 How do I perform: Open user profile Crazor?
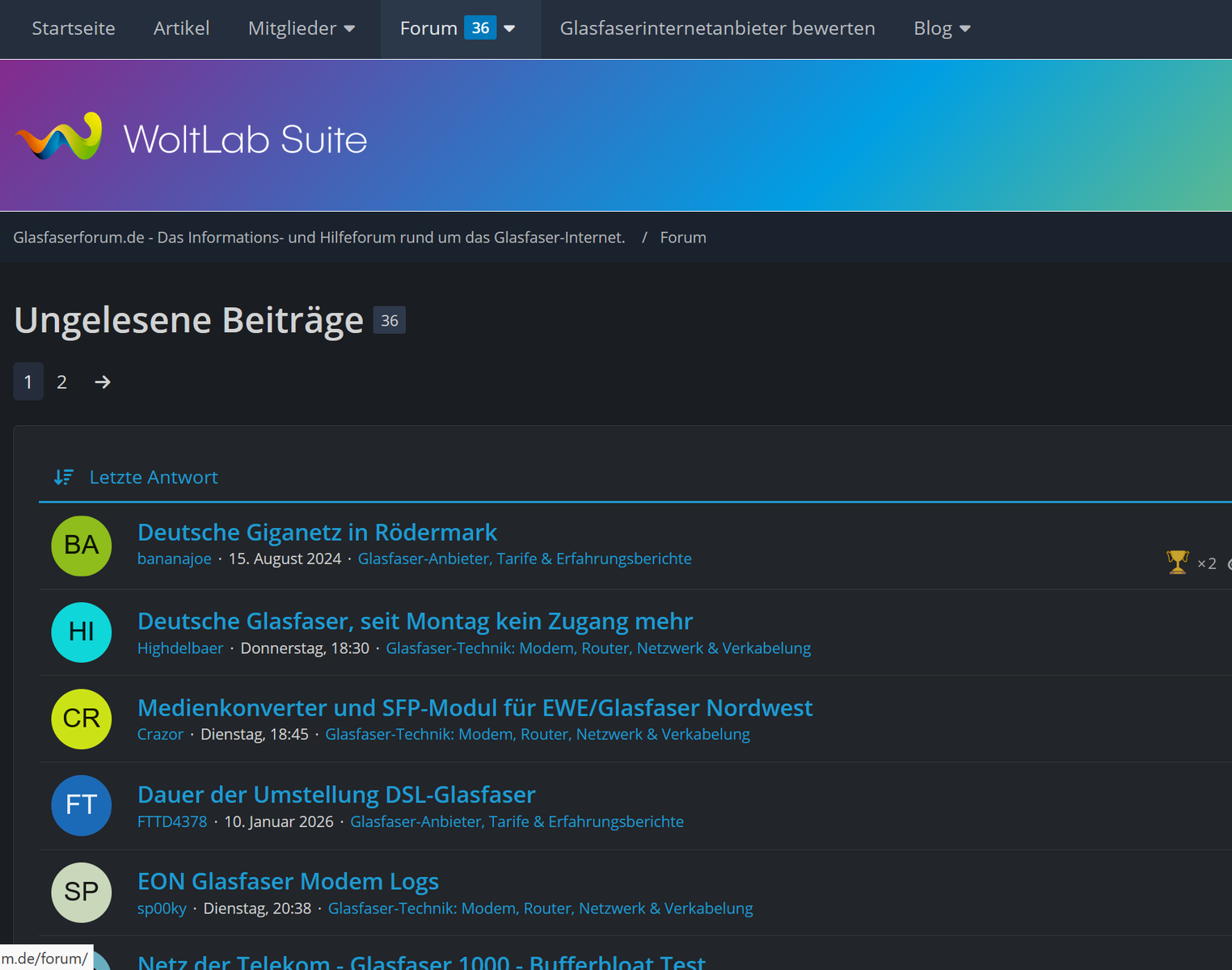(160, 734)
